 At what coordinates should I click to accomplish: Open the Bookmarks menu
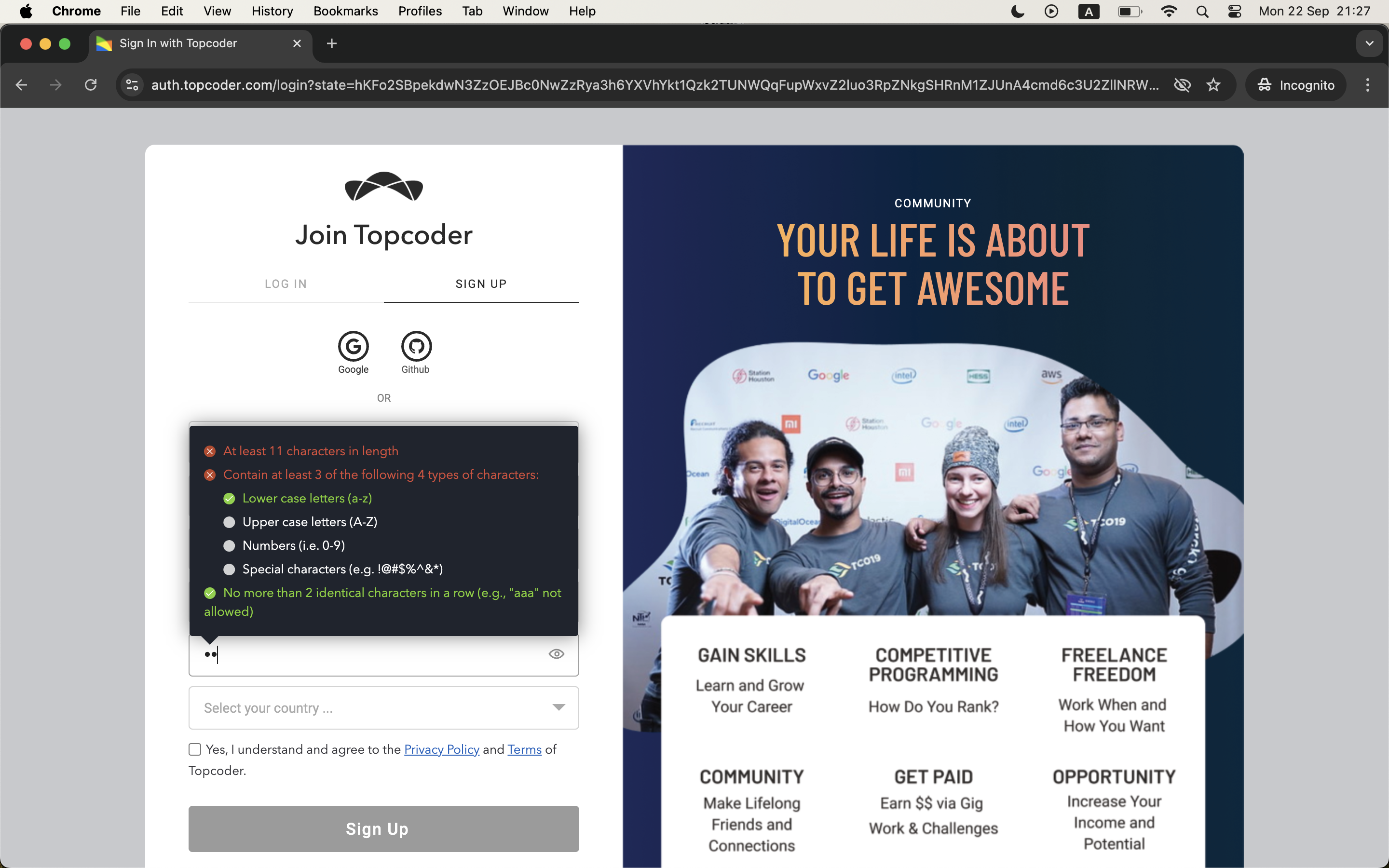pos(345,12)
